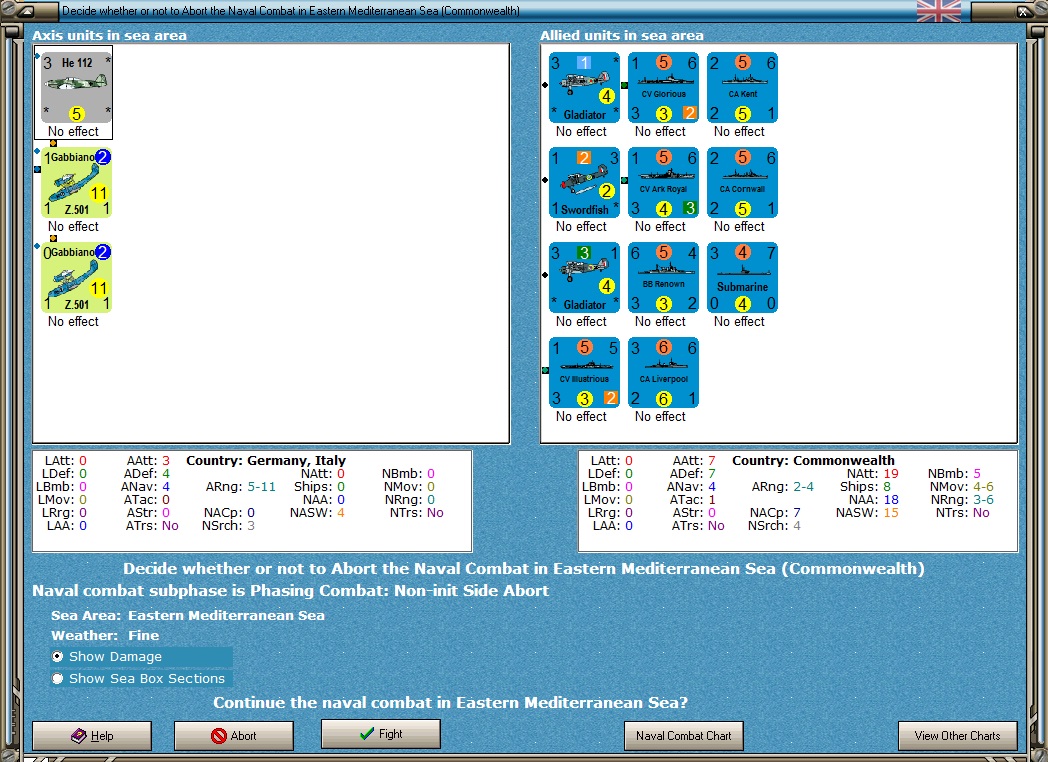Select the CA Cornwall cruiser counter
The image size is (1048, 762).
click(742, 182)
